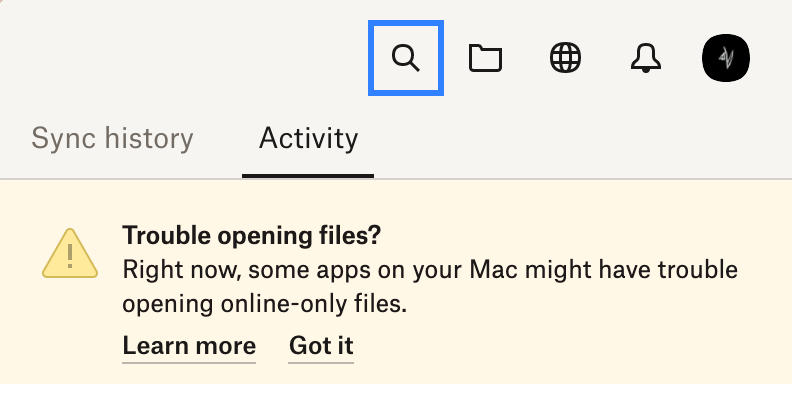Click the blank banner area right of Got it

[x=560, y=346]
